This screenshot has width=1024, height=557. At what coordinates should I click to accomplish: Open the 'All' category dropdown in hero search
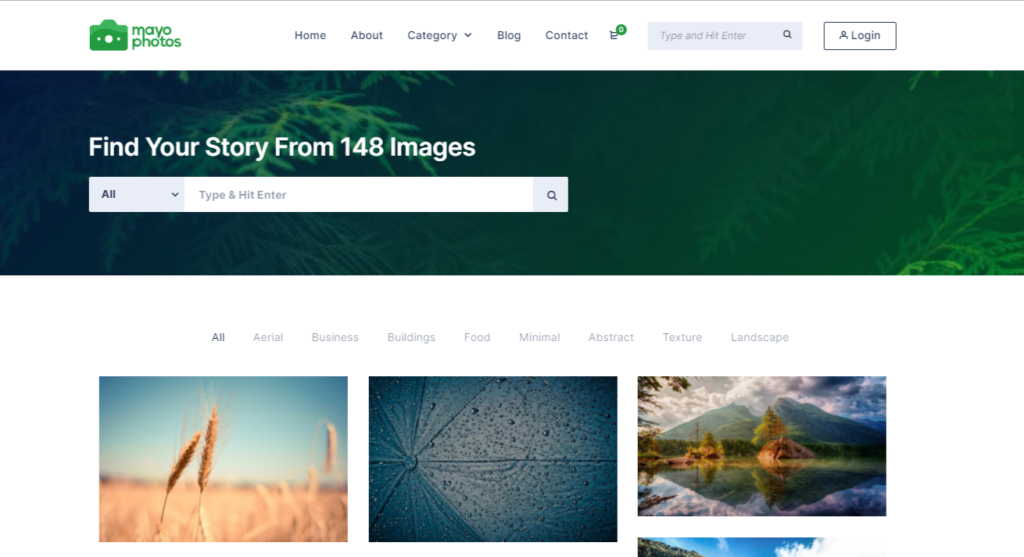pyautogui.click(x=136, y=195)
